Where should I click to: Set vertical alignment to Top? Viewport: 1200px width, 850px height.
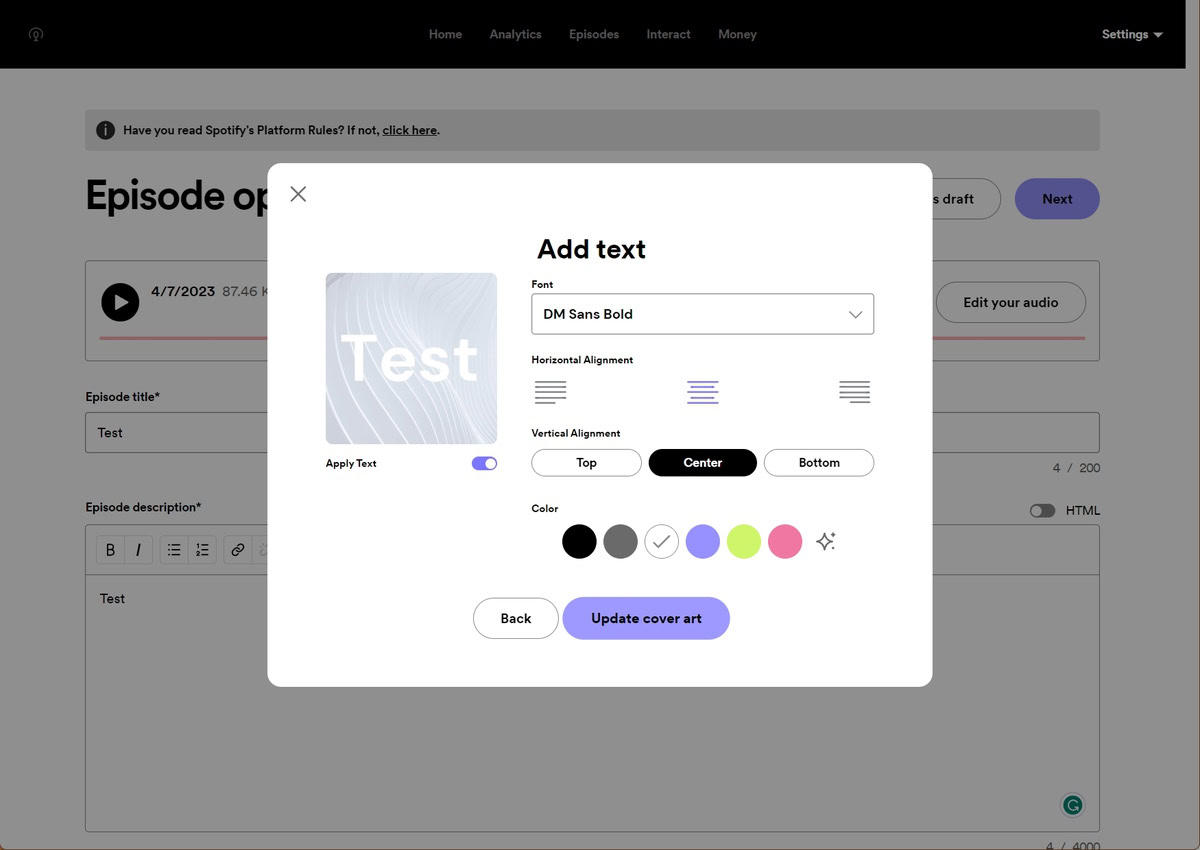pos(586,463)
